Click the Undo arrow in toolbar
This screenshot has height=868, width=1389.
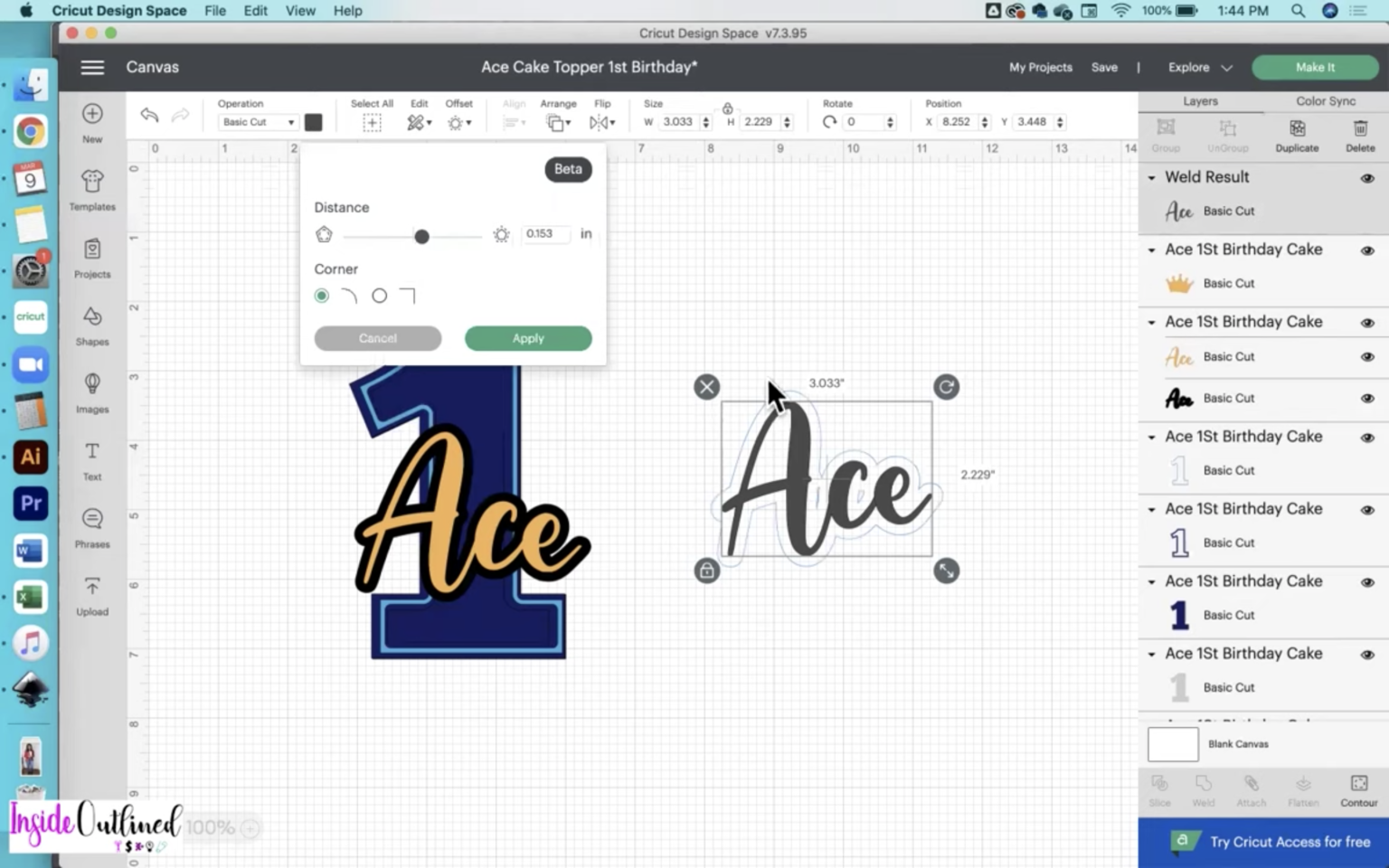pyautogui.click(x=150, y=115)
